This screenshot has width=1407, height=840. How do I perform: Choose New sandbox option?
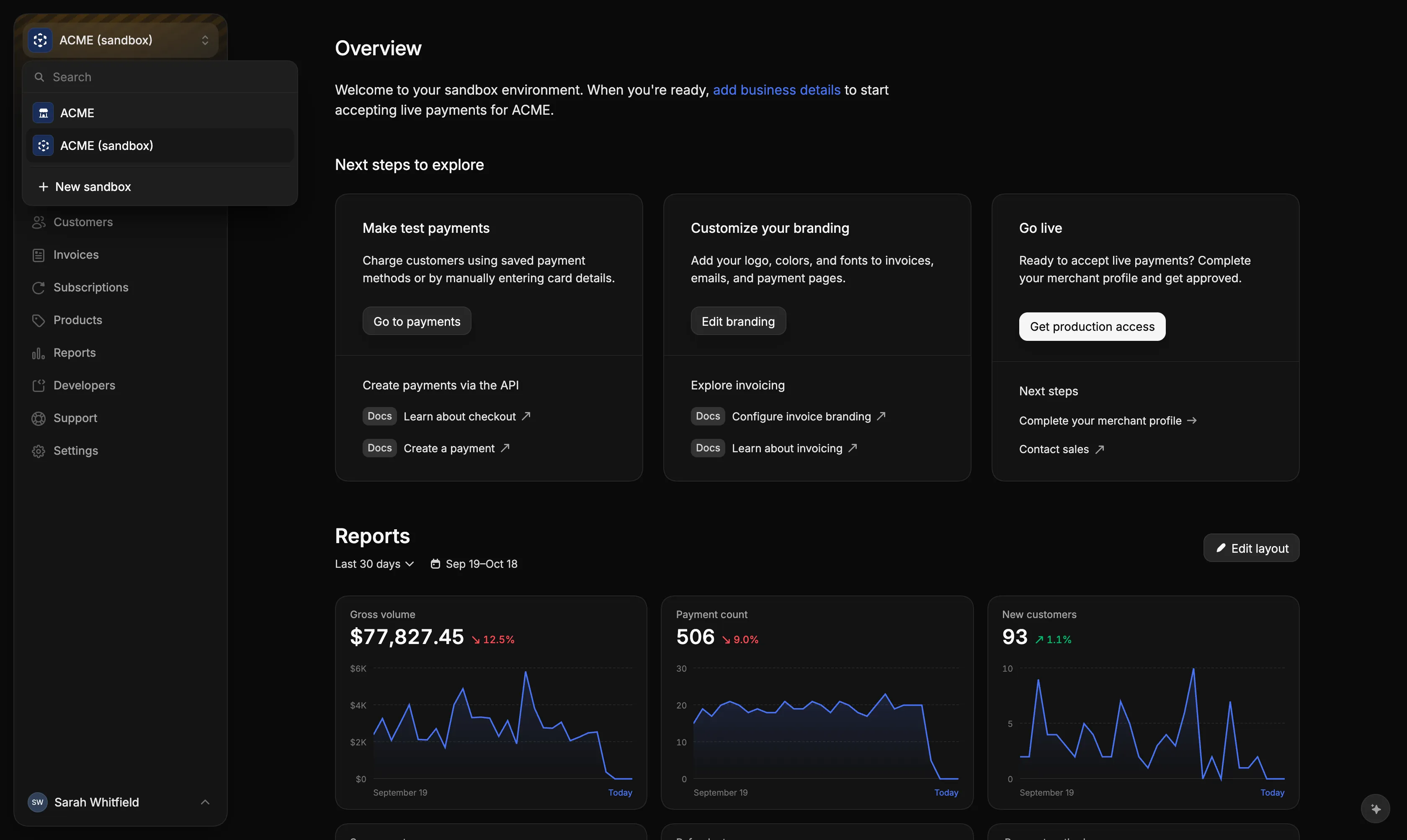click(x=160, y=187)
